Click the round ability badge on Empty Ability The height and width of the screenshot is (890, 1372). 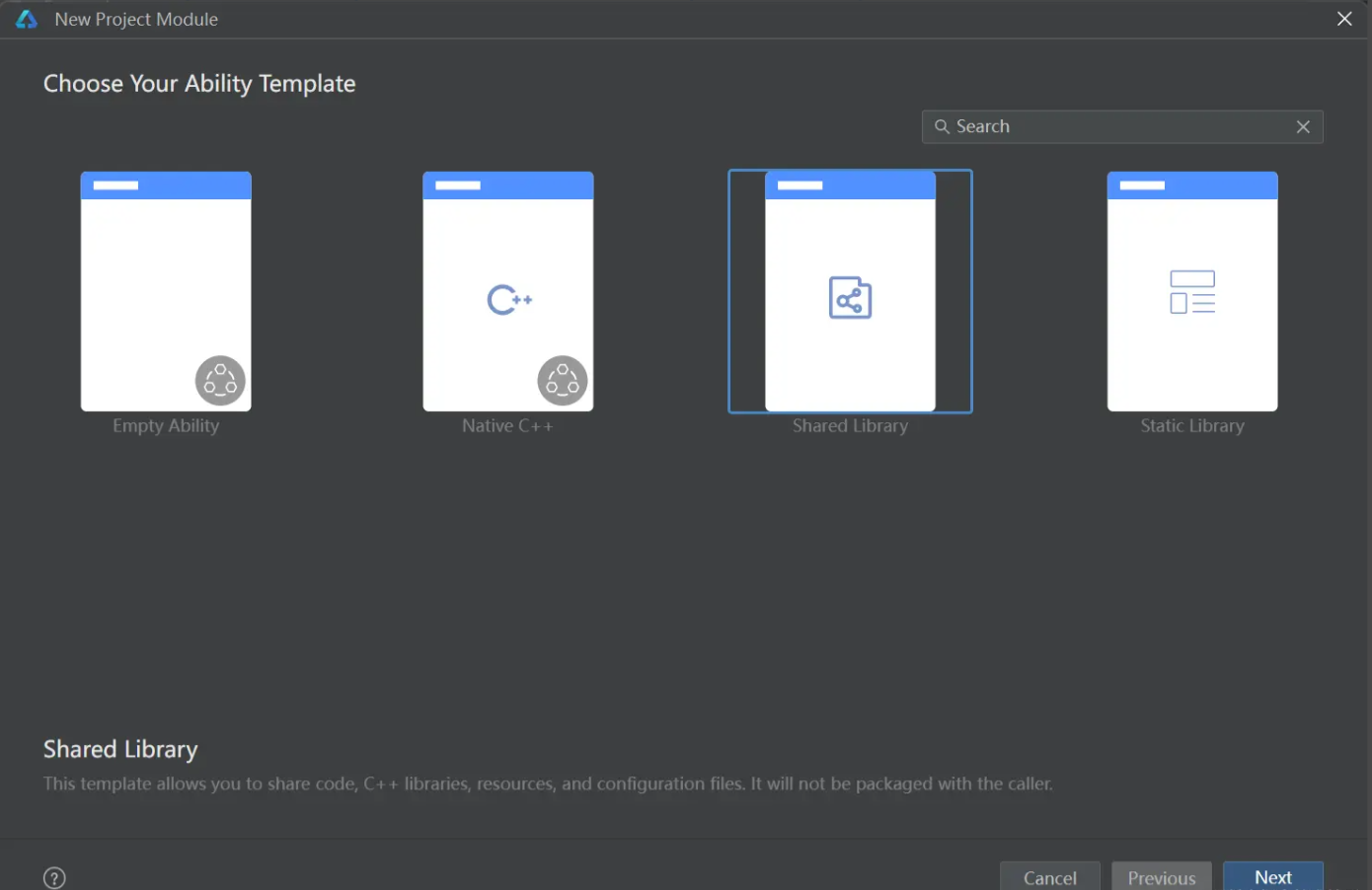[x=220, y=381]
